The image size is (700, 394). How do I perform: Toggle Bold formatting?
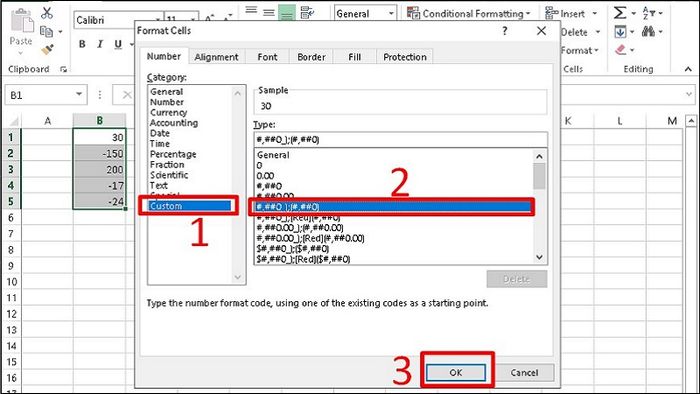point(82,44)
